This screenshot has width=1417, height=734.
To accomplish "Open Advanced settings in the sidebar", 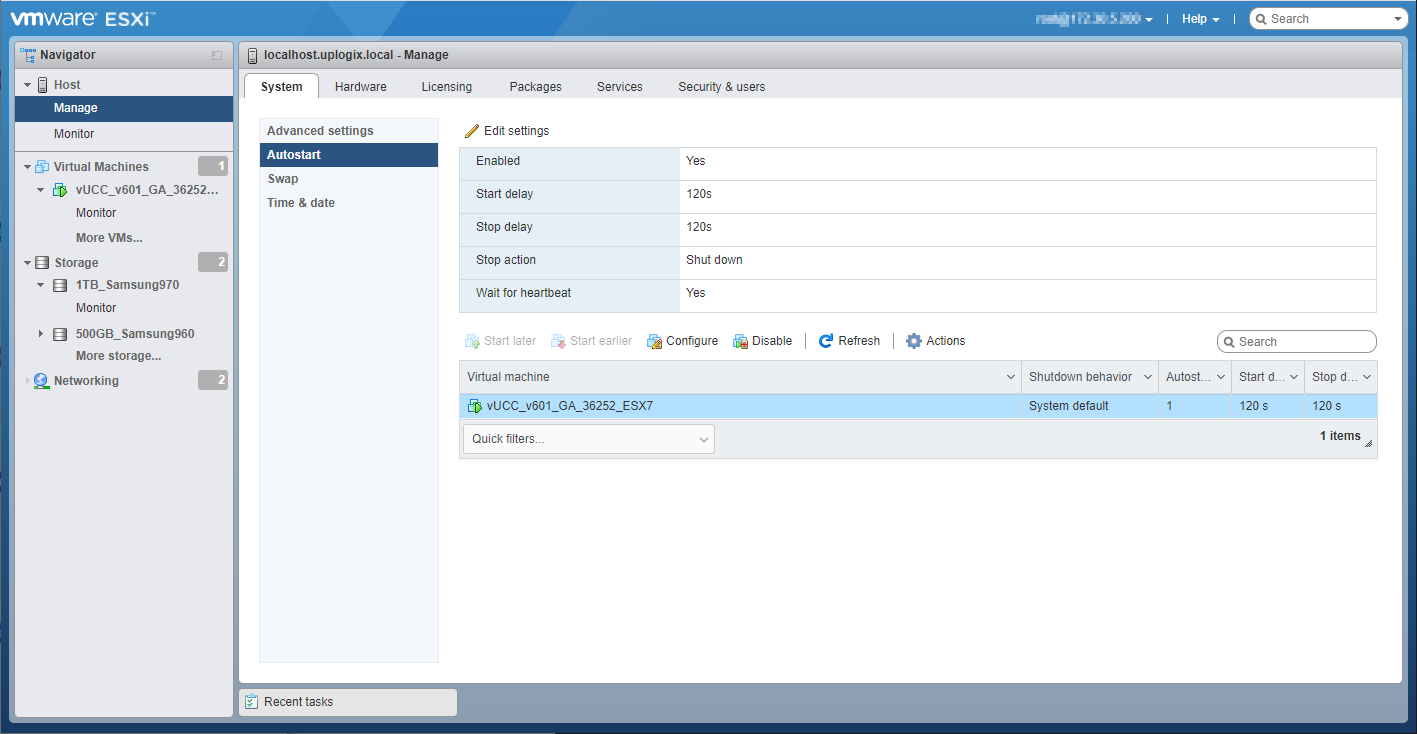I will coord(320,131).
